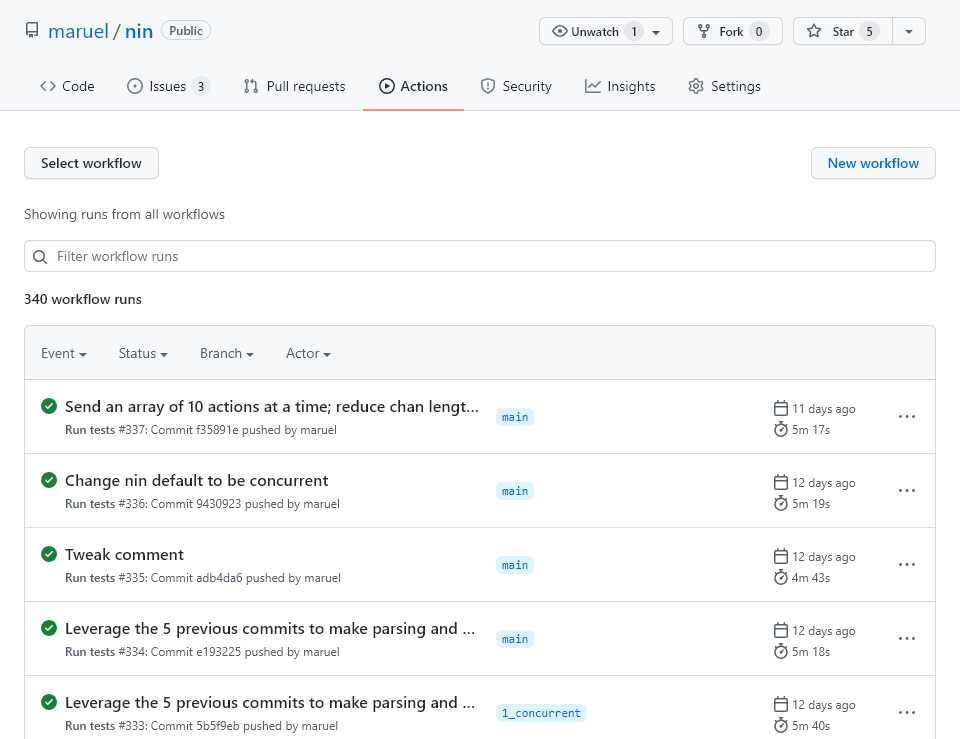Click the stopwatch icon next to 5m 17s
This screenshot has height=739, width=960.
(x=781, y=429)
